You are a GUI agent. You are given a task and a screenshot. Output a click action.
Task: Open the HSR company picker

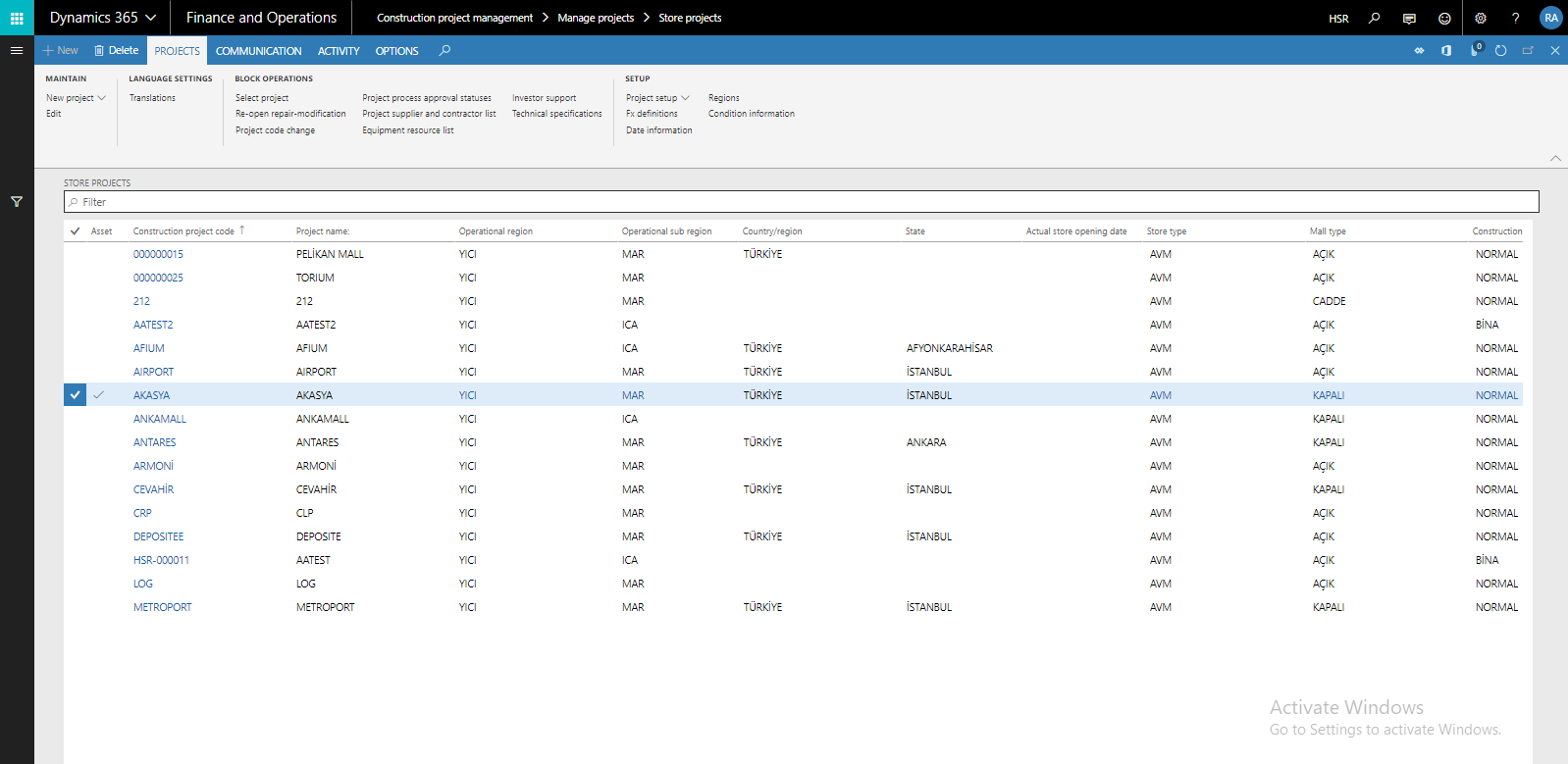(1338, 19)
